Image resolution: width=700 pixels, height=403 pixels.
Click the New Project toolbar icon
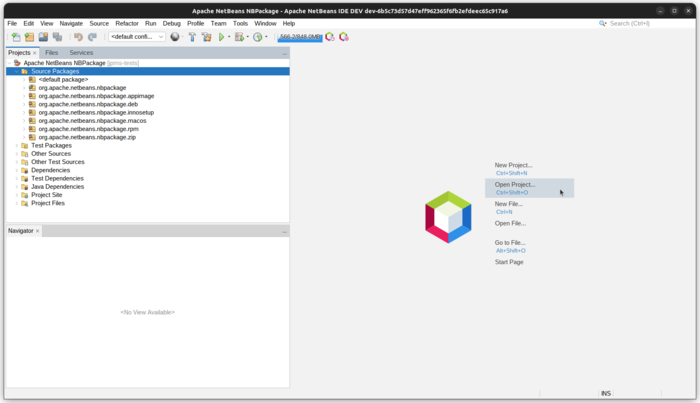click(x=29, y=37)
